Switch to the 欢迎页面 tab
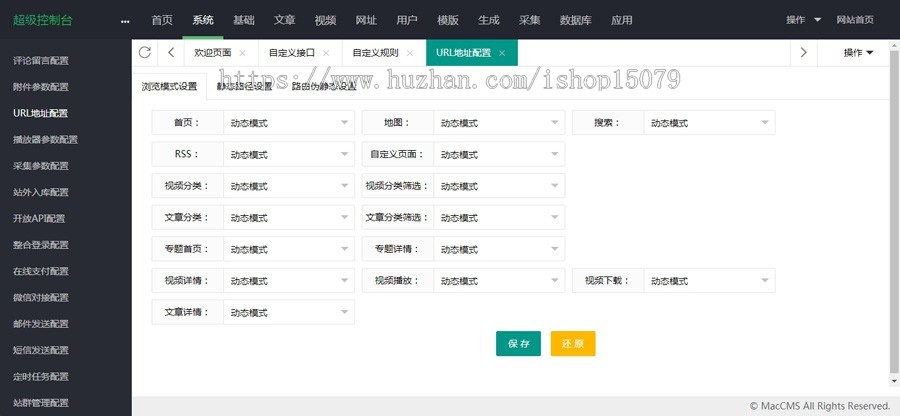The height and width of the screenshot is (416, 900). pos(212,53)
